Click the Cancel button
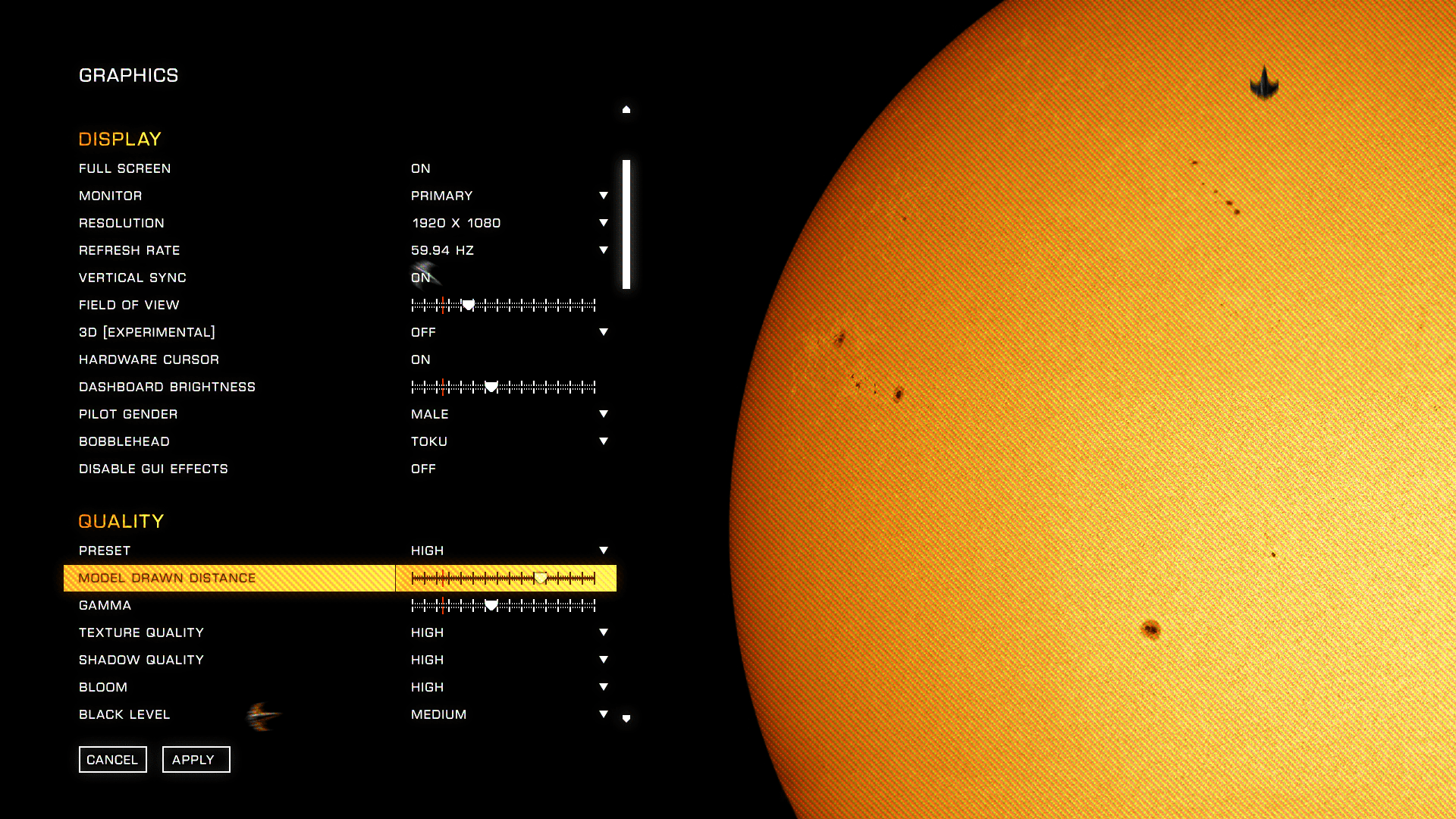1456x819 pixels. pyautogui.click(x=113, y=760)
